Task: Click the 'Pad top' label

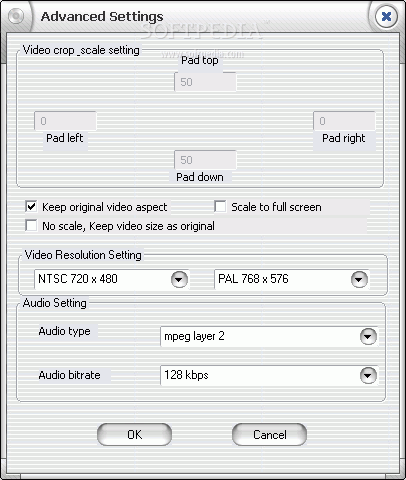Action: point(200,60)
